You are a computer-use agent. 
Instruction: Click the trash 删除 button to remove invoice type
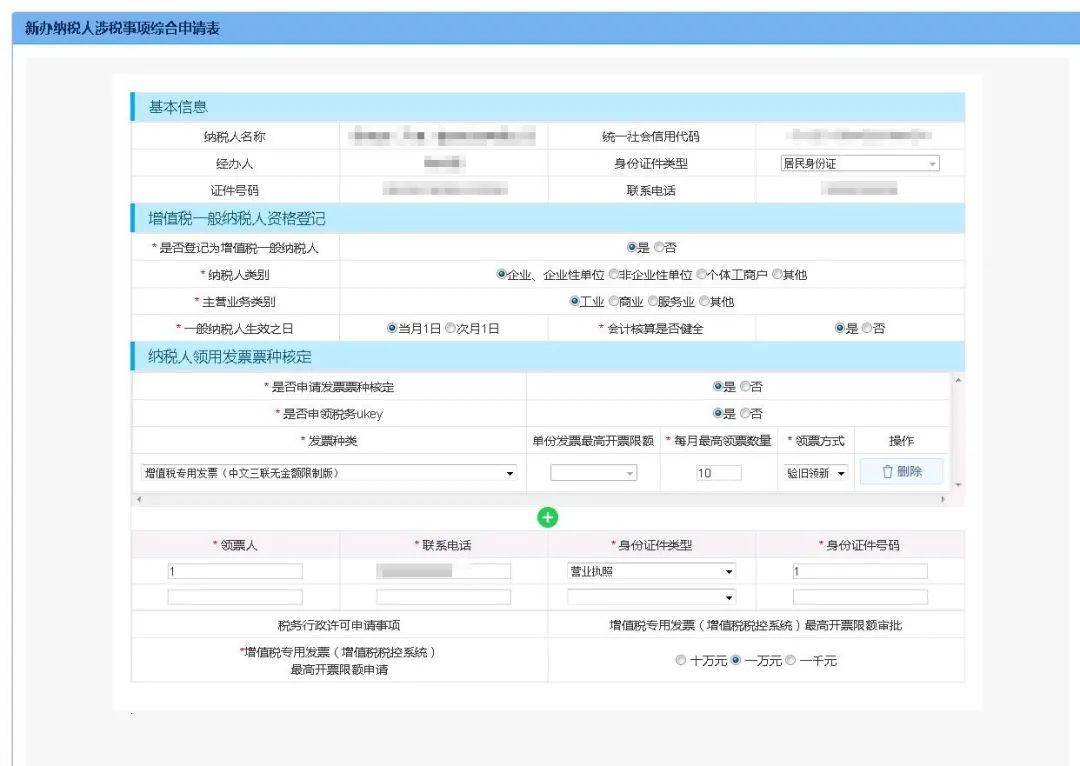(x=899, y=471)
